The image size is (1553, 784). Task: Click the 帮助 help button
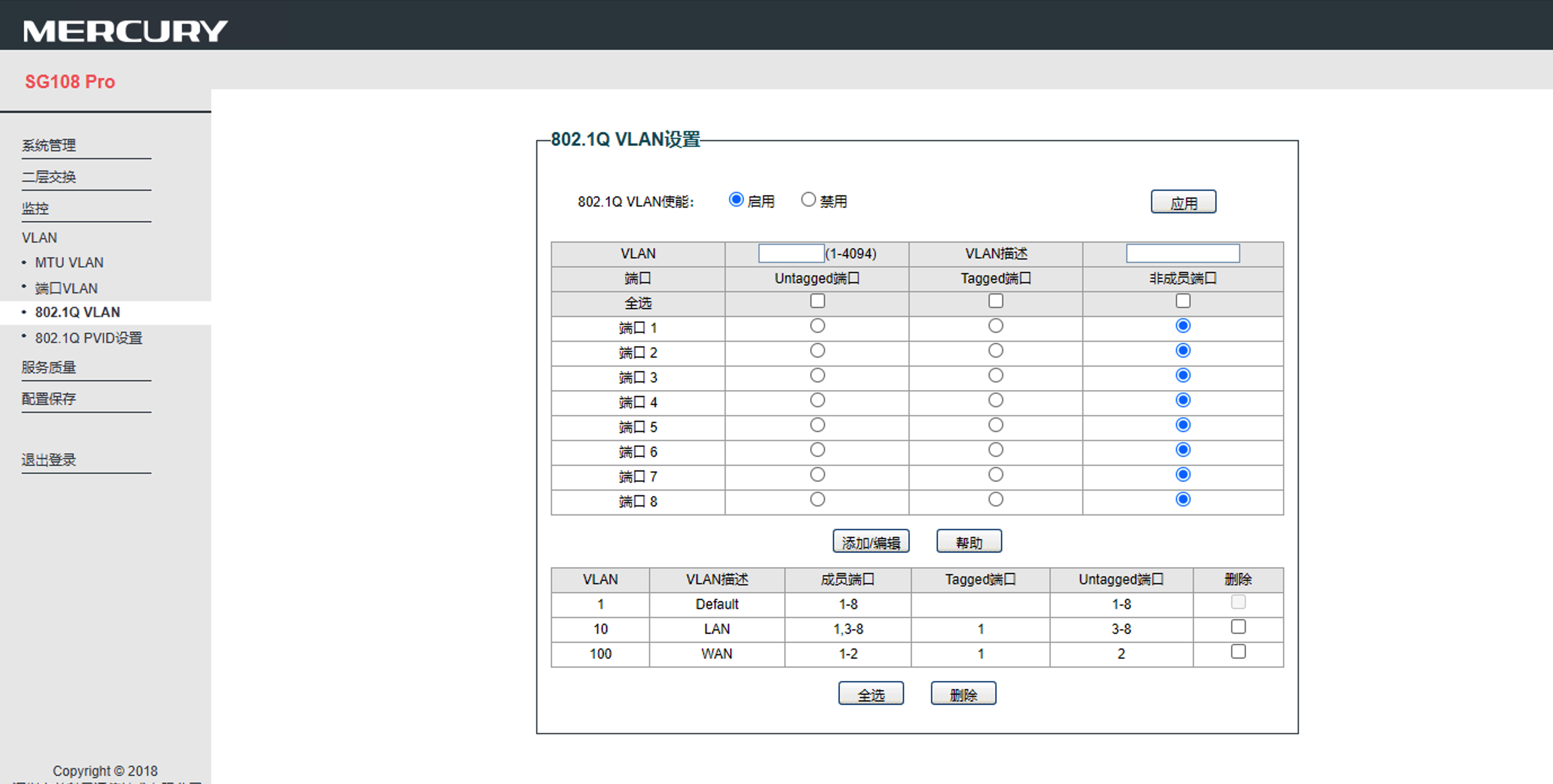tap(969, 541)
